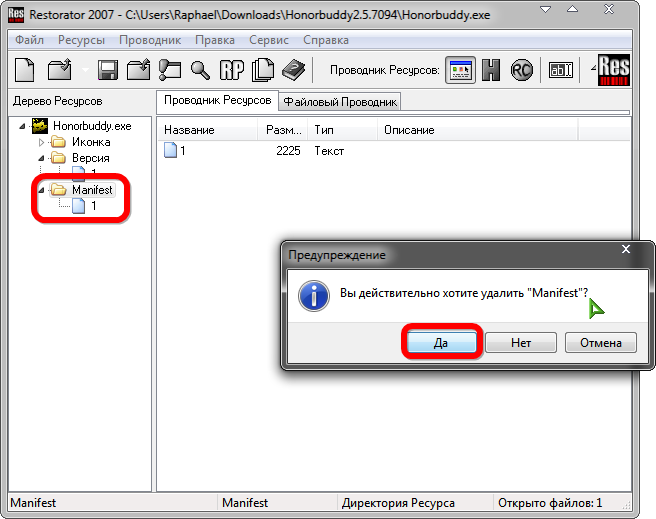Click the Save floppy disk icon
The height and width of the screenshot is (519, 656).
click(108, 70)
